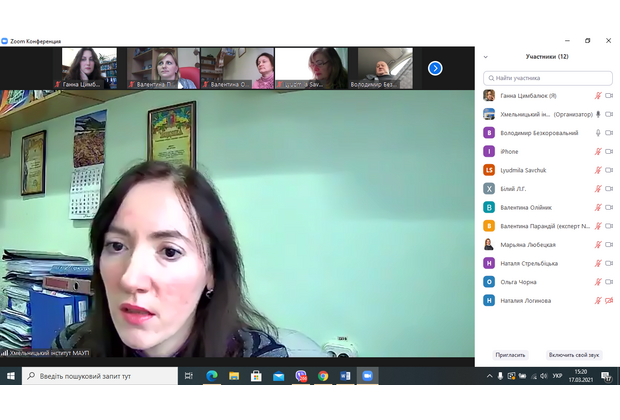620x420 pixels.
Task: Select participant name Білий Л.Г.
Action: point(513,189)
